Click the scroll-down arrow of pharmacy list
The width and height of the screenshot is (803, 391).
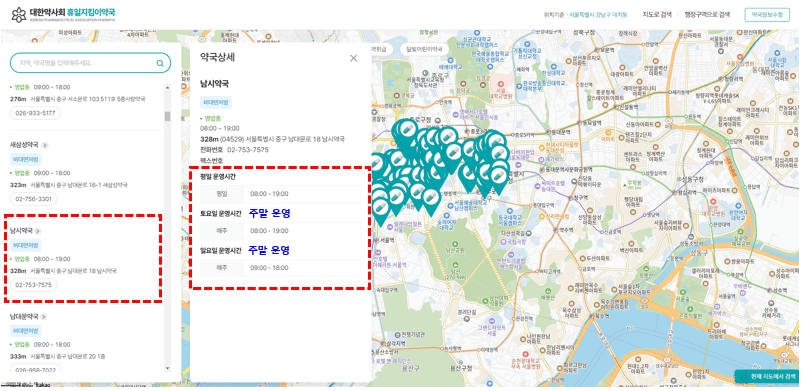click(x=167, y=368)
